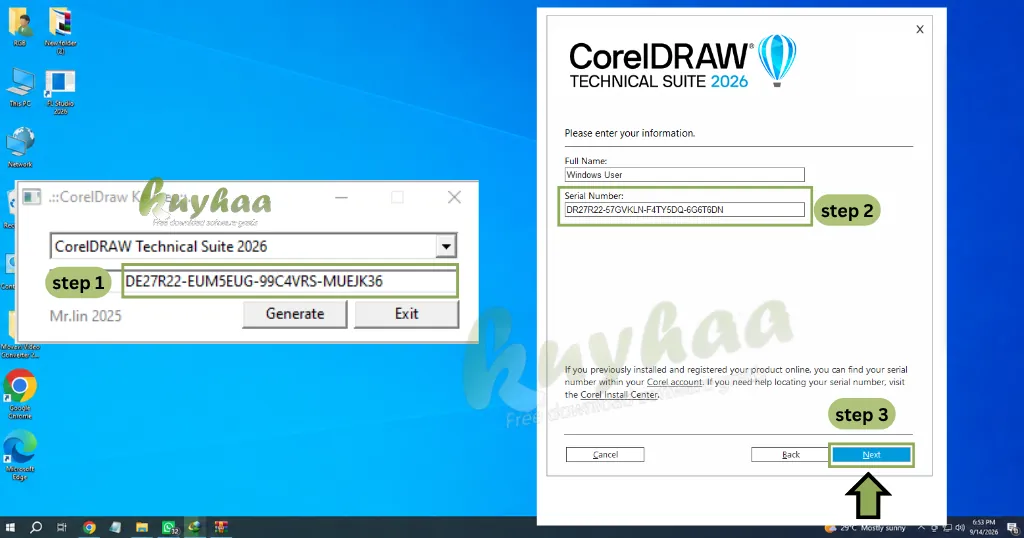Open the notification center icon
This screenshot has height=538, width=1024.
(x=1012, y=528)
